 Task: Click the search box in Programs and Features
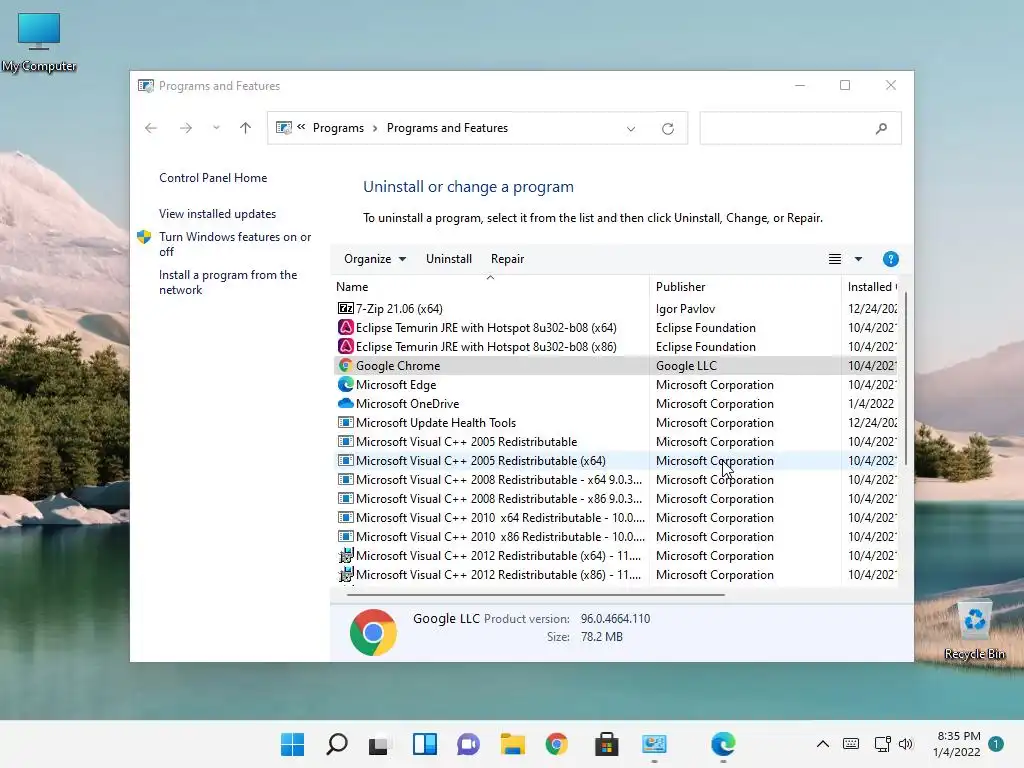[x=801, y=128]
